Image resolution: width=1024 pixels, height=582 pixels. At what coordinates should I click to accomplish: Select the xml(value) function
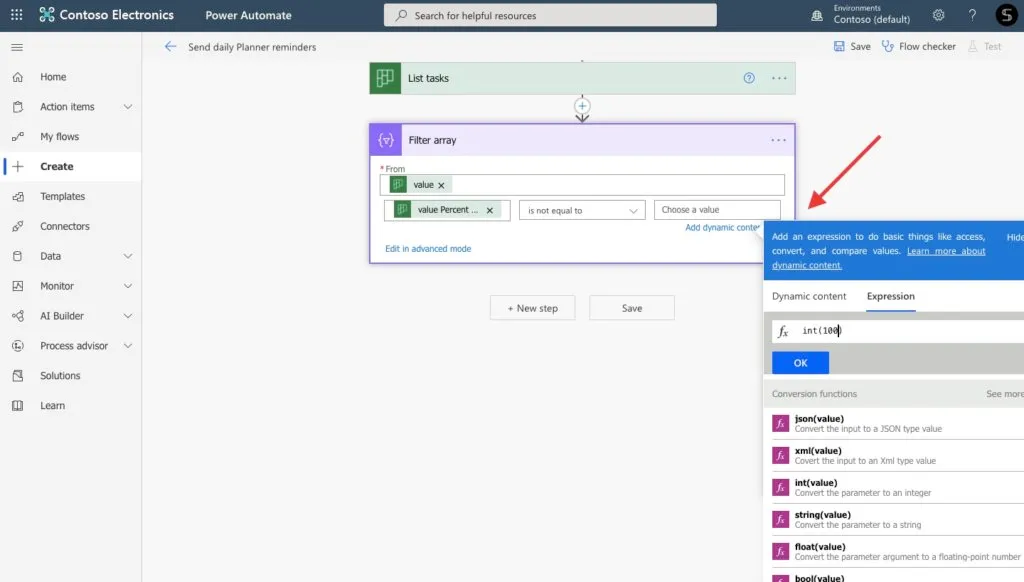coord(898,455)
